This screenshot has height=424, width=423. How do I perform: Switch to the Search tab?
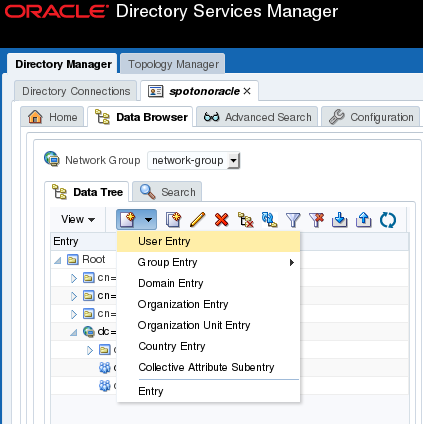pos(167,192)
